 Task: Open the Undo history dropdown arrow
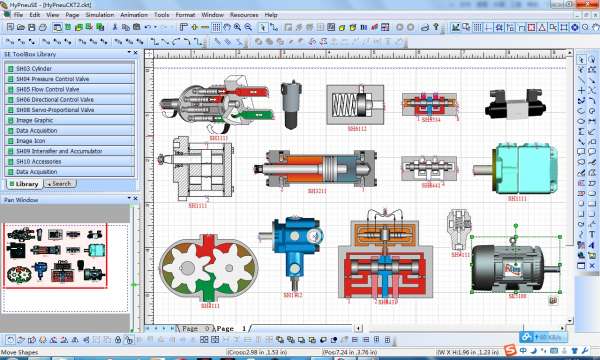(x=155, y=27)
